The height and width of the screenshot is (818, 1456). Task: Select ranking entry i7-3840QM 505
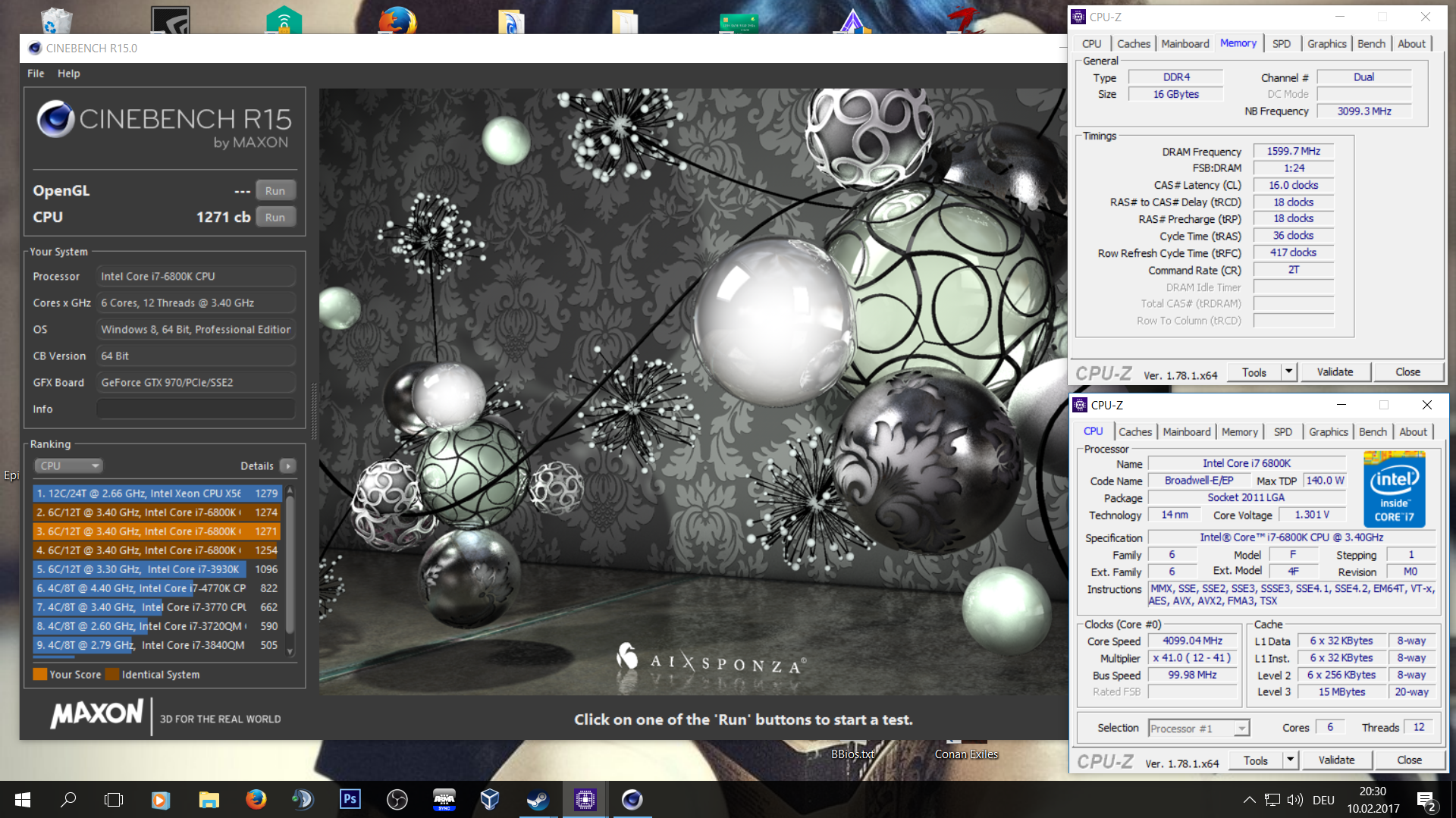coord(157,645)
